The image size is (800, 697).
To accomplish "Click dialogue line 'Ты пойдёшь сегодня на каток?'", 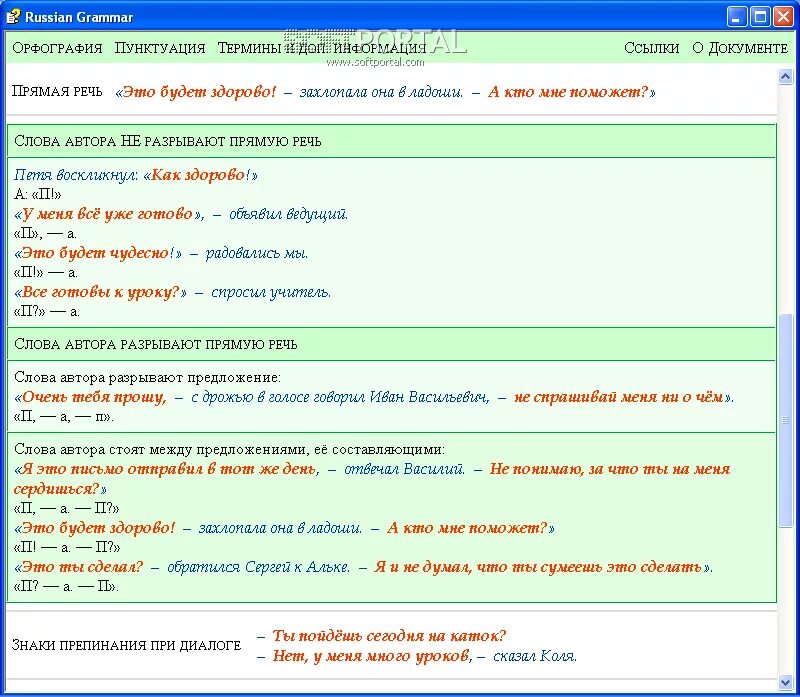I will point(389,636).
